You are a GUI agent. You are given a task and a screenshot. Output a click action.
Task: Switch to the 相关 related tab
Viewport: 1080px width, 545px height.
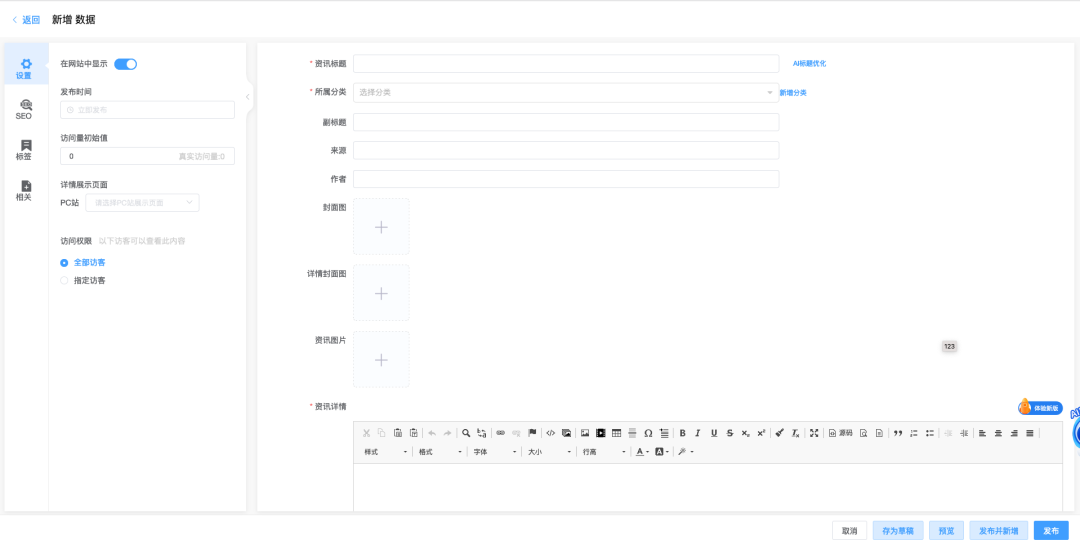tap(25, 190)
